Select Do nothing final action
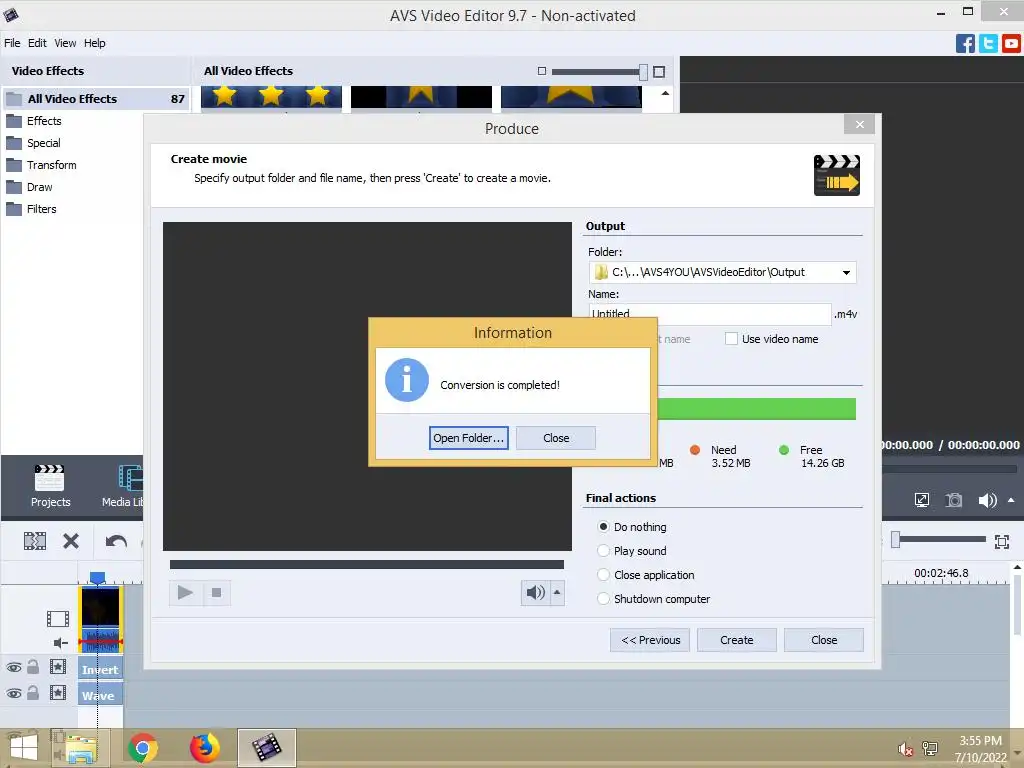Image resolution: width=1024 pixels, height=768 pixels. [603, 526]
